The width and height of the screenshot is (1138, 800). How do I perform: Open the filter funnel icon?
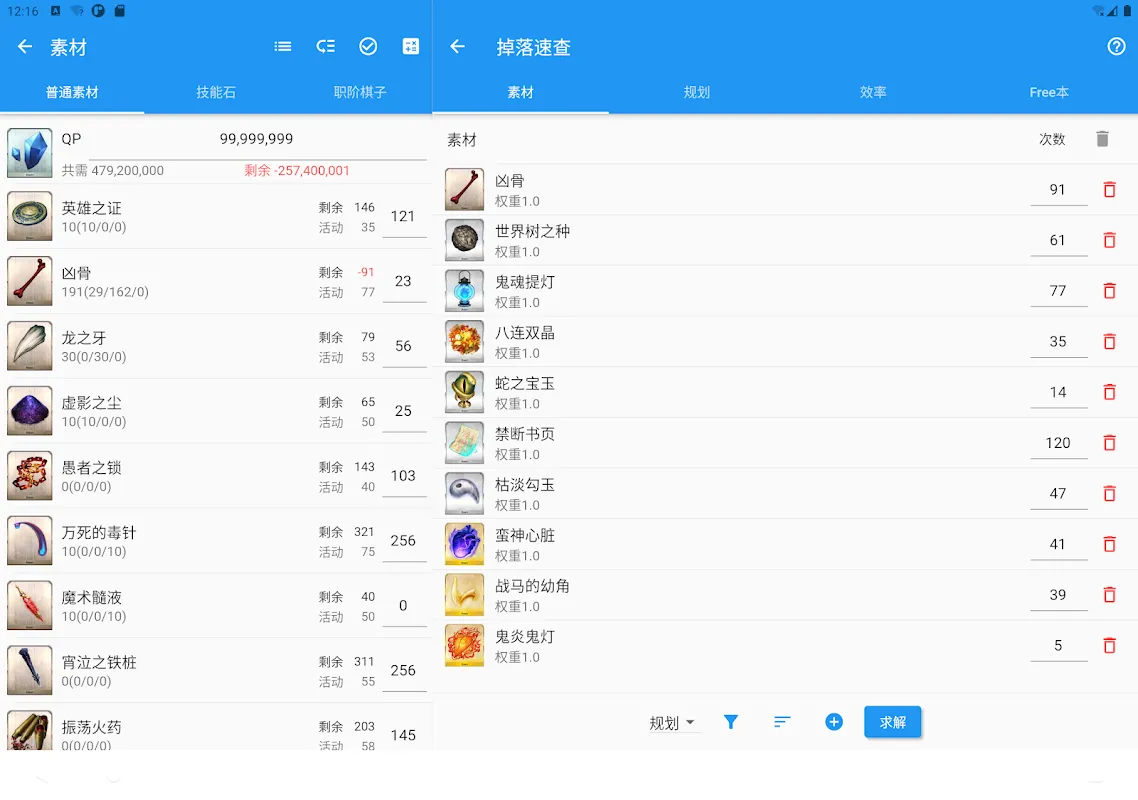[731, 722]
